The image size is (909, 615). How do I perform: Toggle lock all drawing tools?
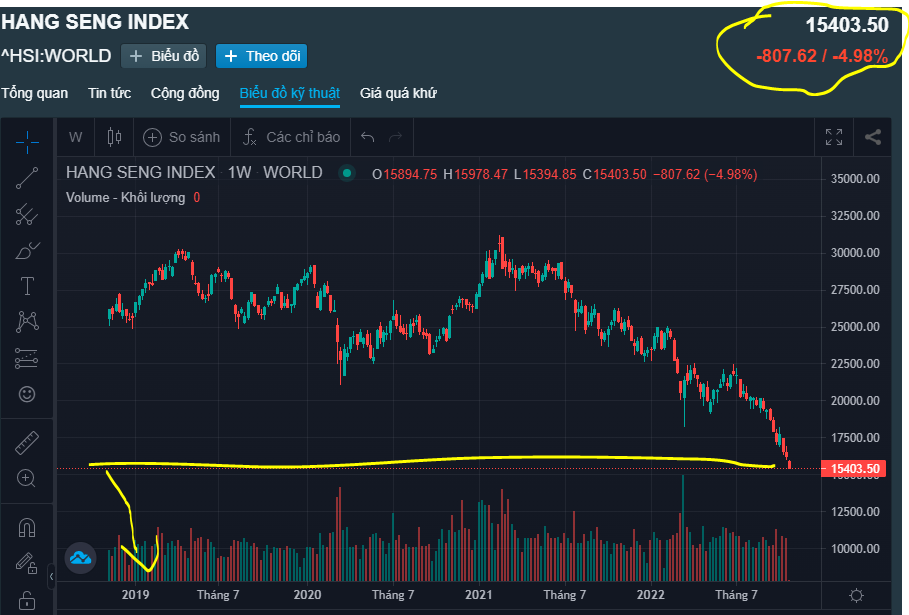(x=27, y=600)
